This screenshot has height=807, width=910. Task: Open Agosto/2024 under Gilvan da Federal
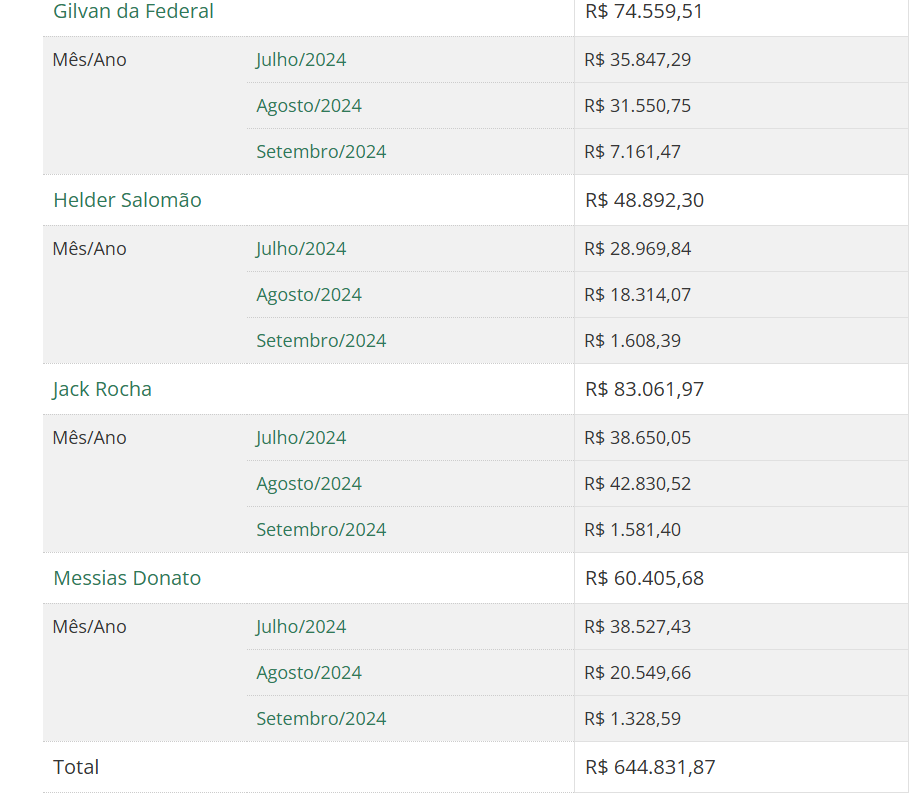point(309,106)
